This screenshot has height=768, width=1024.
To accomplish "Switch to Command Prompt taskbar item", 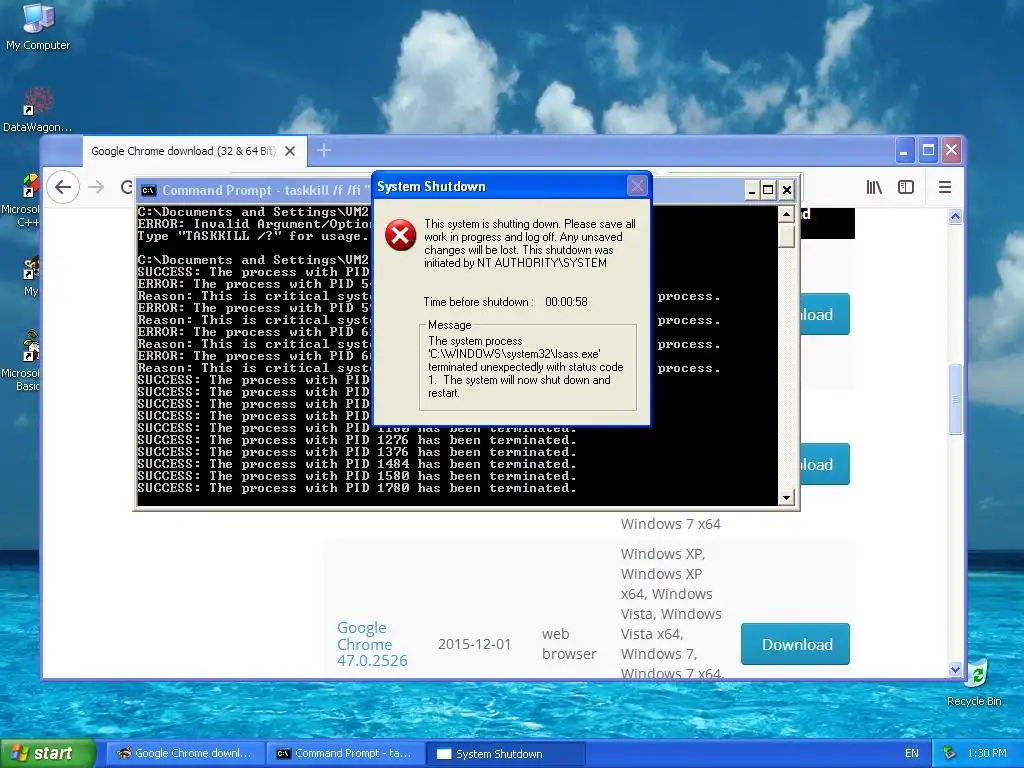I will (x=345, y=754).
